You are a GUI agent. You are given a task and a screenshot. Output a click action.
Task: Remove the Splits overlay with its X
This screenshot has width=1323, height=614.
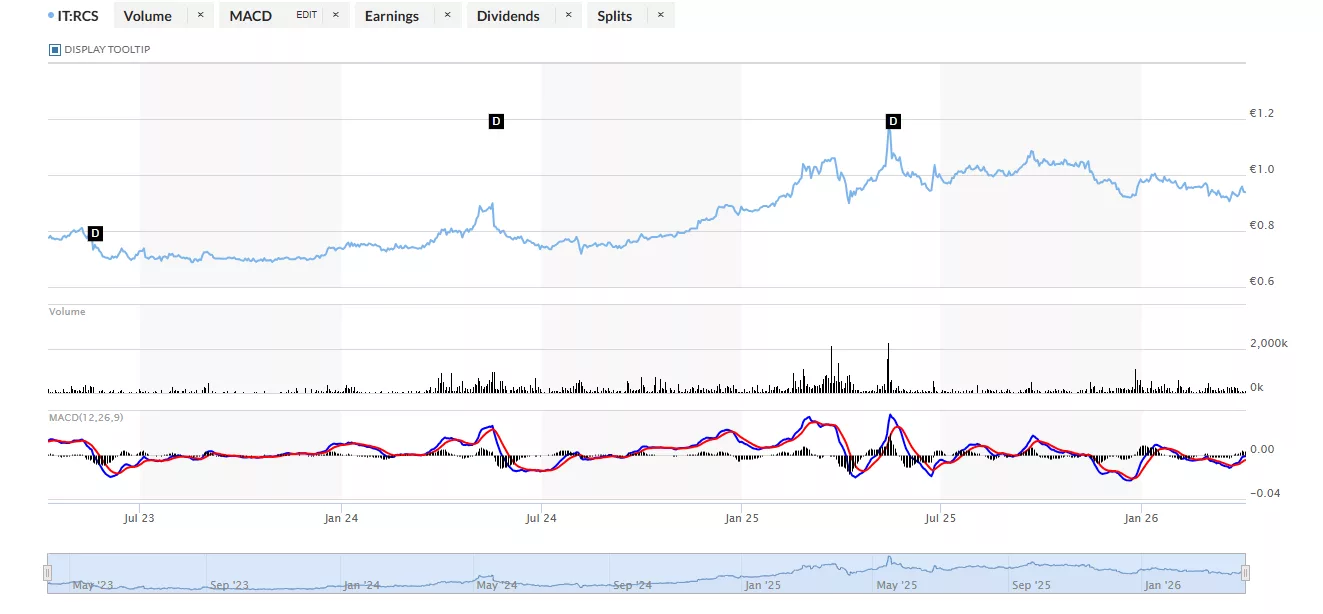click(x=660, y=15)
